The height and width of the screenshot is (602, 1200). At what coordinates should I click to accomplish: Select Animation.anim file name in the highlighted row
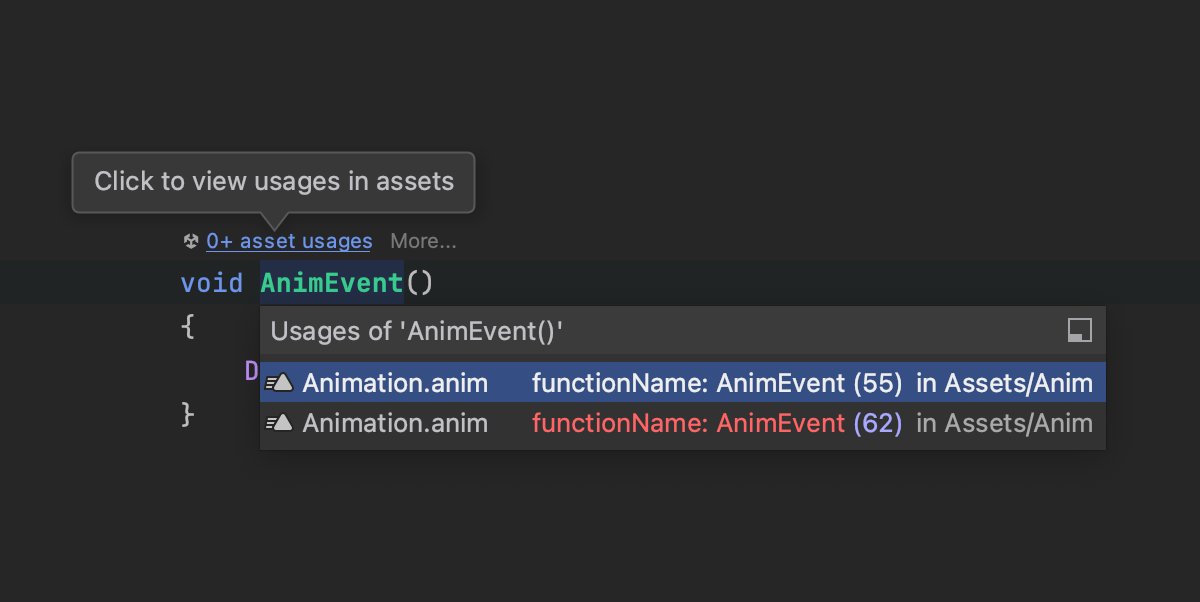tap(395, 382)
